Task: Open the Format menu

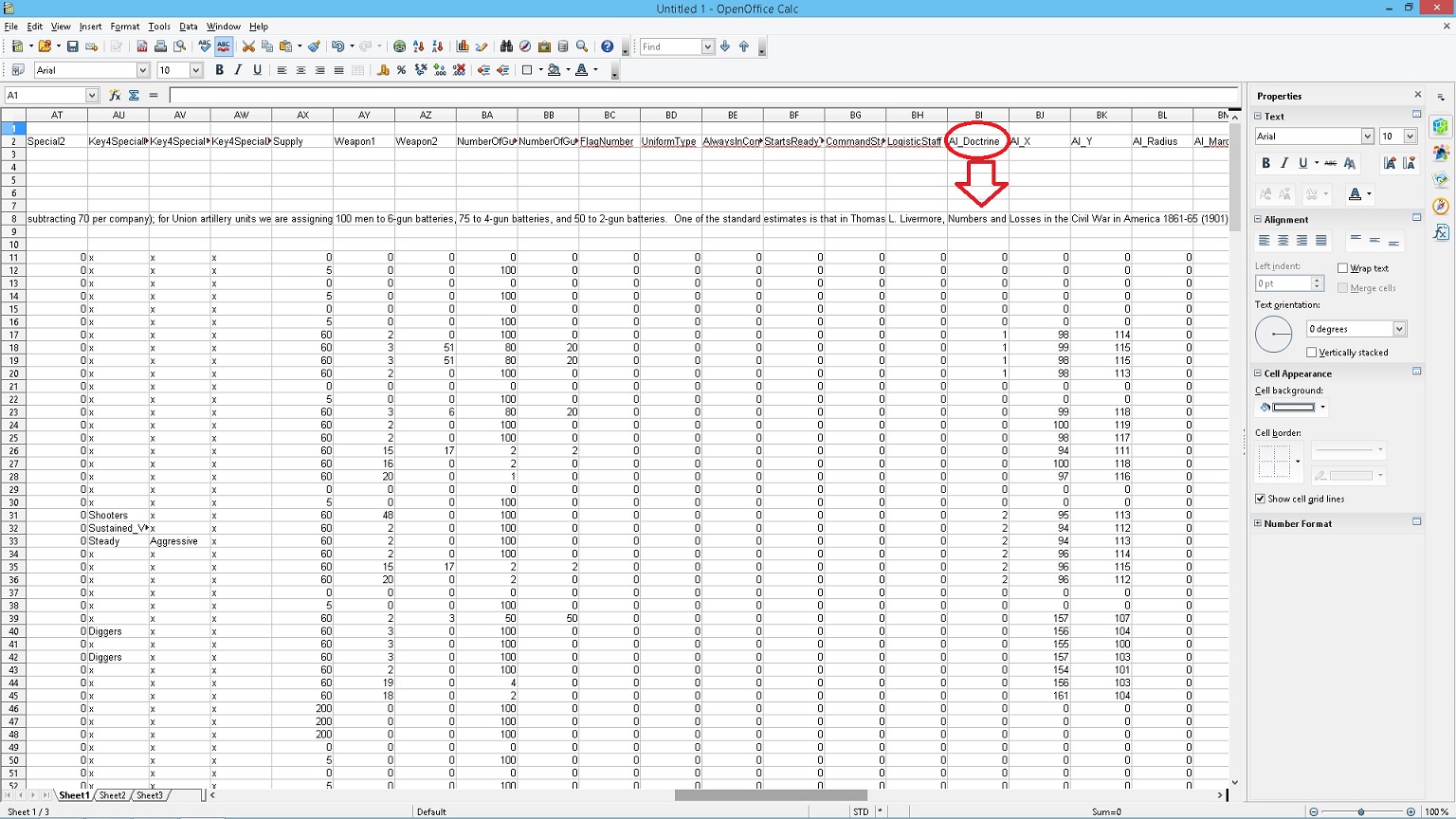Action: [125, 27]
